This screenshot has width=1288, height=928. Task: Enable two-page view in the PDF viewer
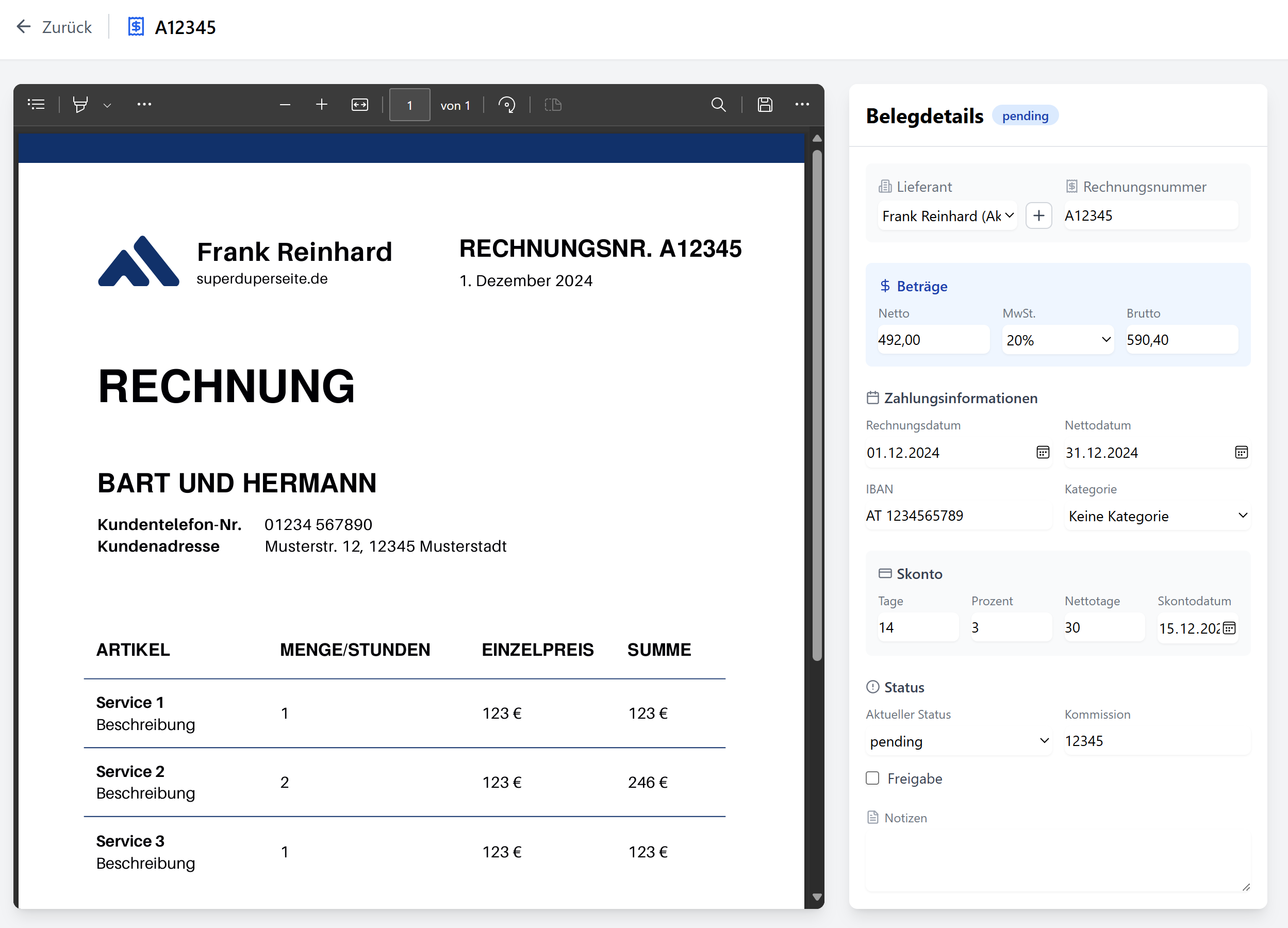(552, 105)
